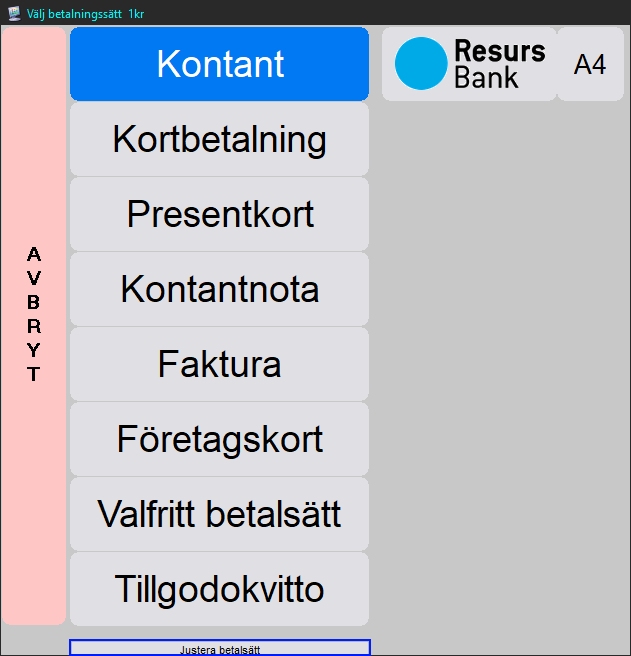Image resolution: width=631 pixels, height=656 pixels.
Task: Select Kontant payment method
Action: pos(219,64)
